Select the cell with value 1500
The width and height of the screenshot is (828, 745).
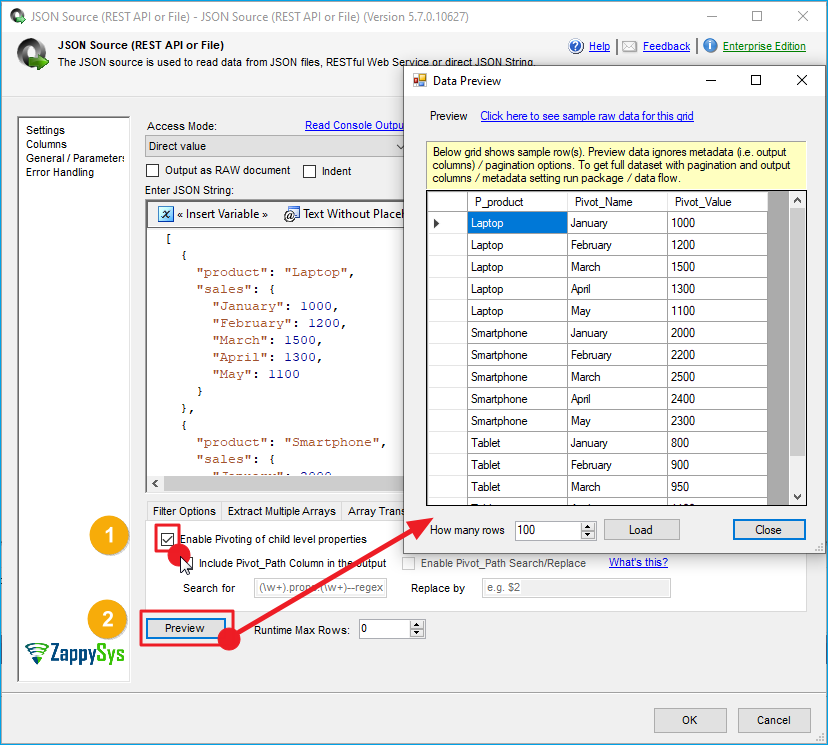[717, 267]
